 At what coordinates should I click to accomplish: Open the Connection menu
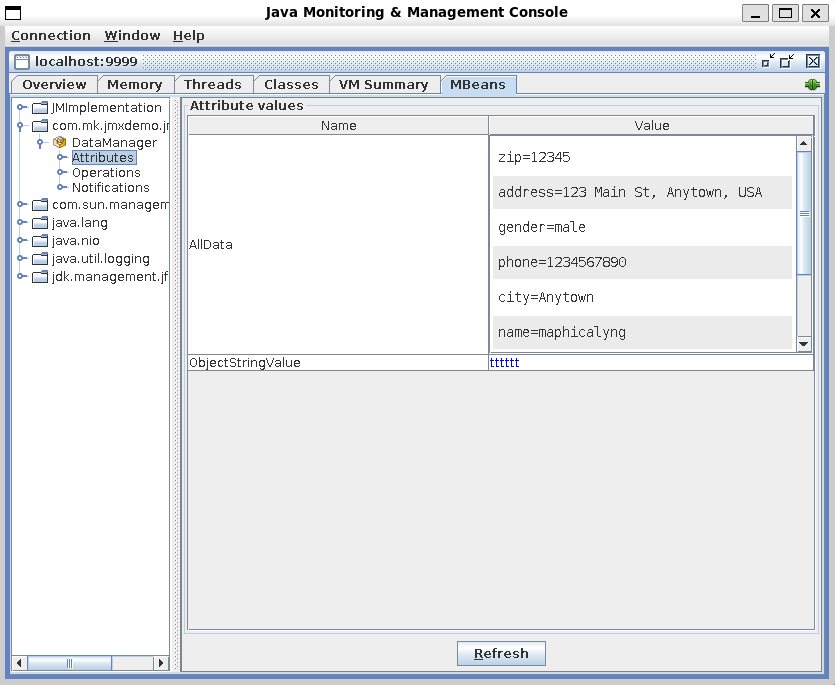pyautogui.click(x=50, y=36)
